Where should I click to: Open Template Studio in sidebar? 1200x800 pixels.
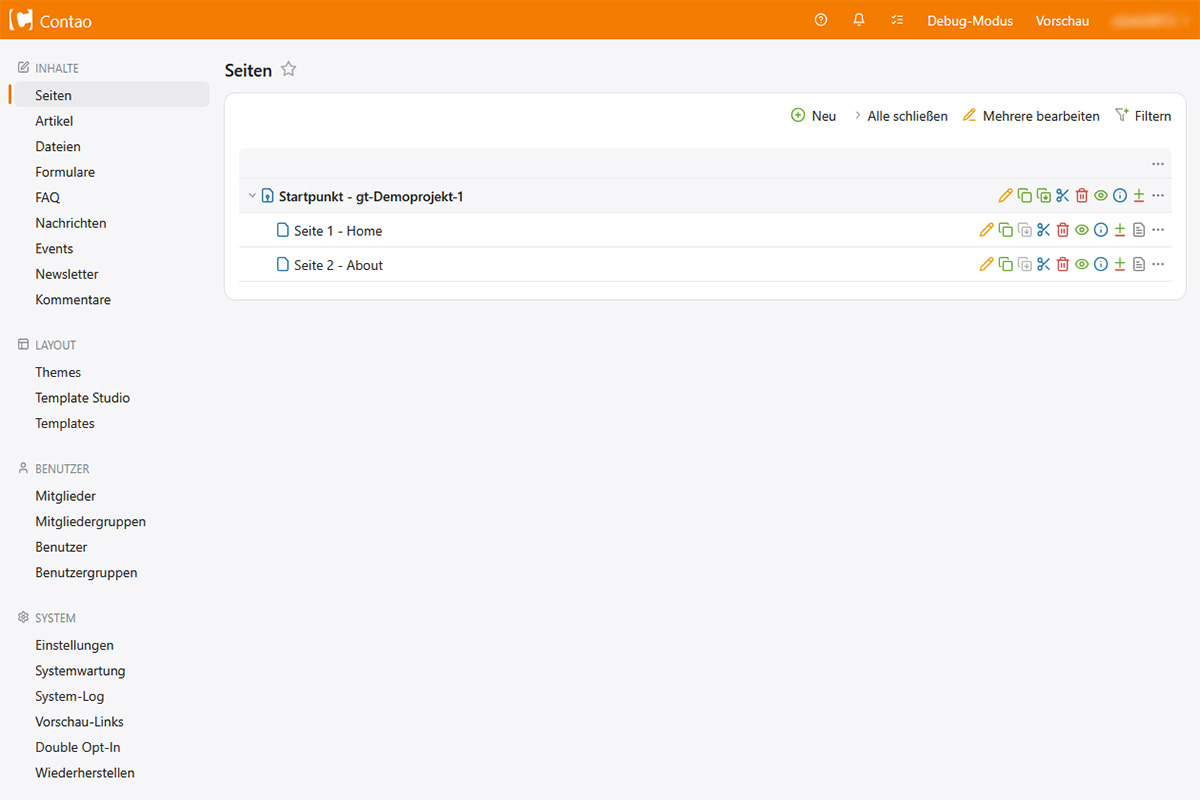(x=82, y=398)
